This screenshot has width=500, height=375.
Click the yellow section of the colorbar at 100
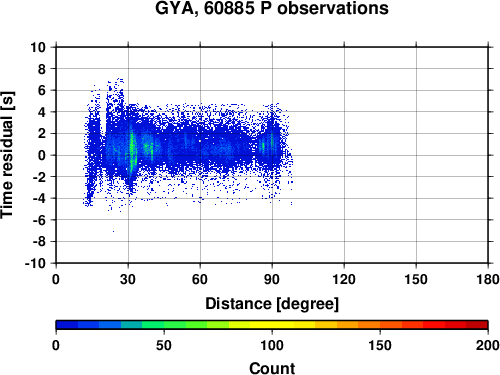tap(272, 325)
